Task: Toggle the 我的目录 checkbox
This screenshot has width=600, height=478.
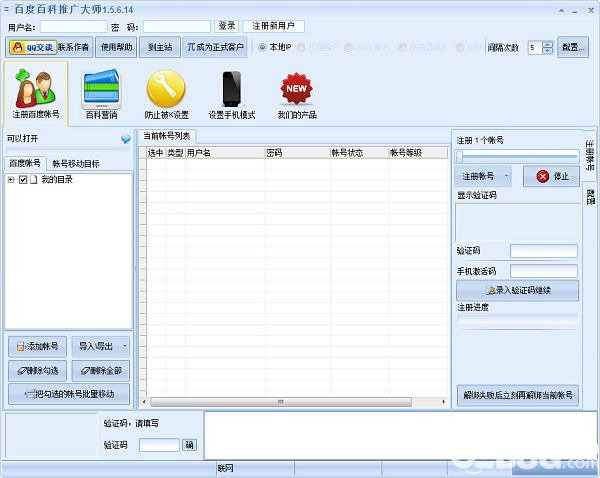Action: (x=23, y=179)
